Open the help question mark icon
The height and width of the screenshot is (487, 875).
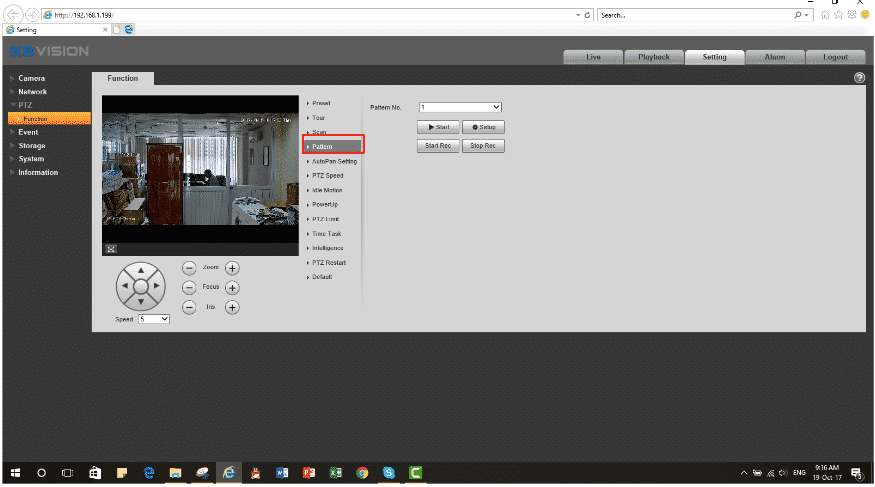click(859, 78)
